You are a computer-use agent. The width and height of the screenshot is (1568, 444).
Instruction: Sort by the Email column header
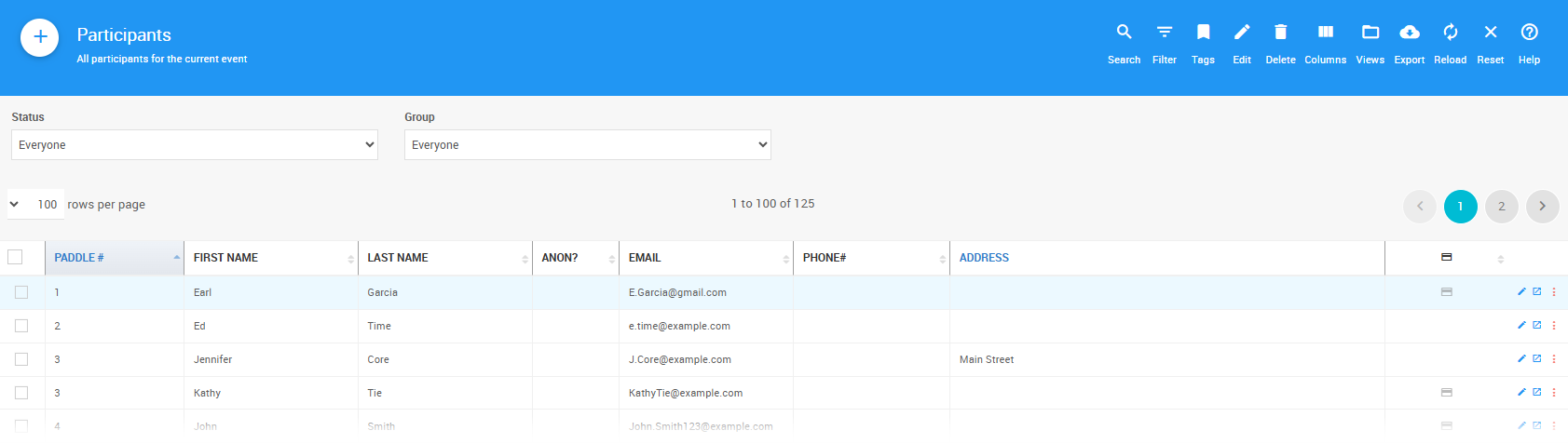tap(645, 258)
